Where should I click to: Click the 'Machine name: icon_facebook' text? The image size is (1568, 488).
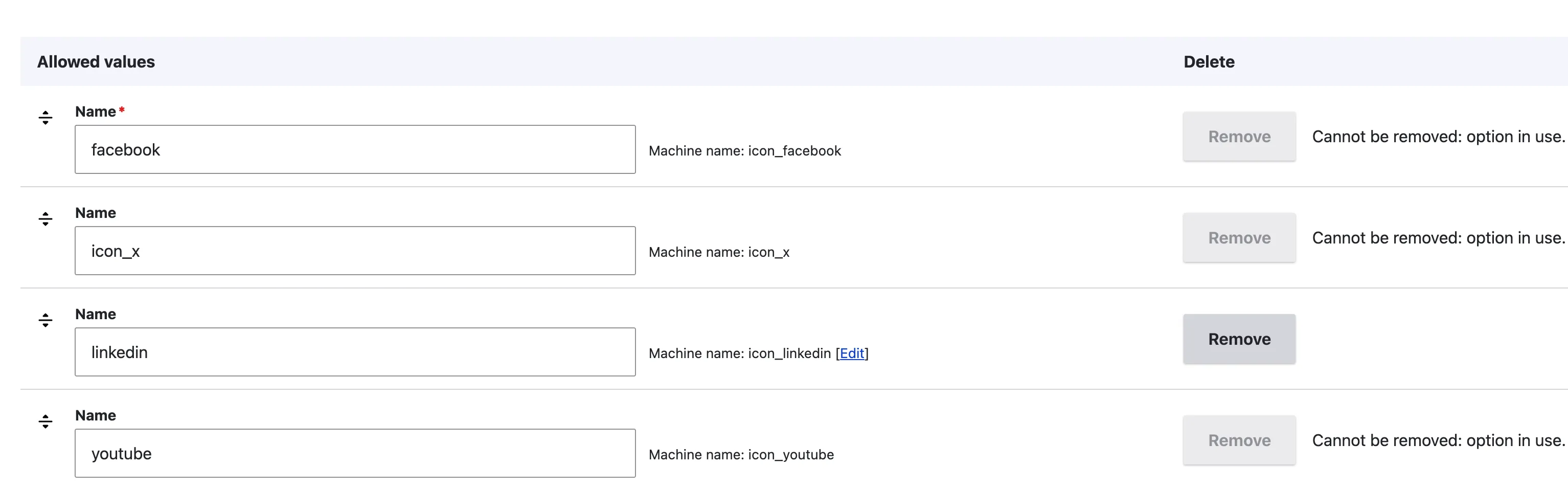(744, 151)
